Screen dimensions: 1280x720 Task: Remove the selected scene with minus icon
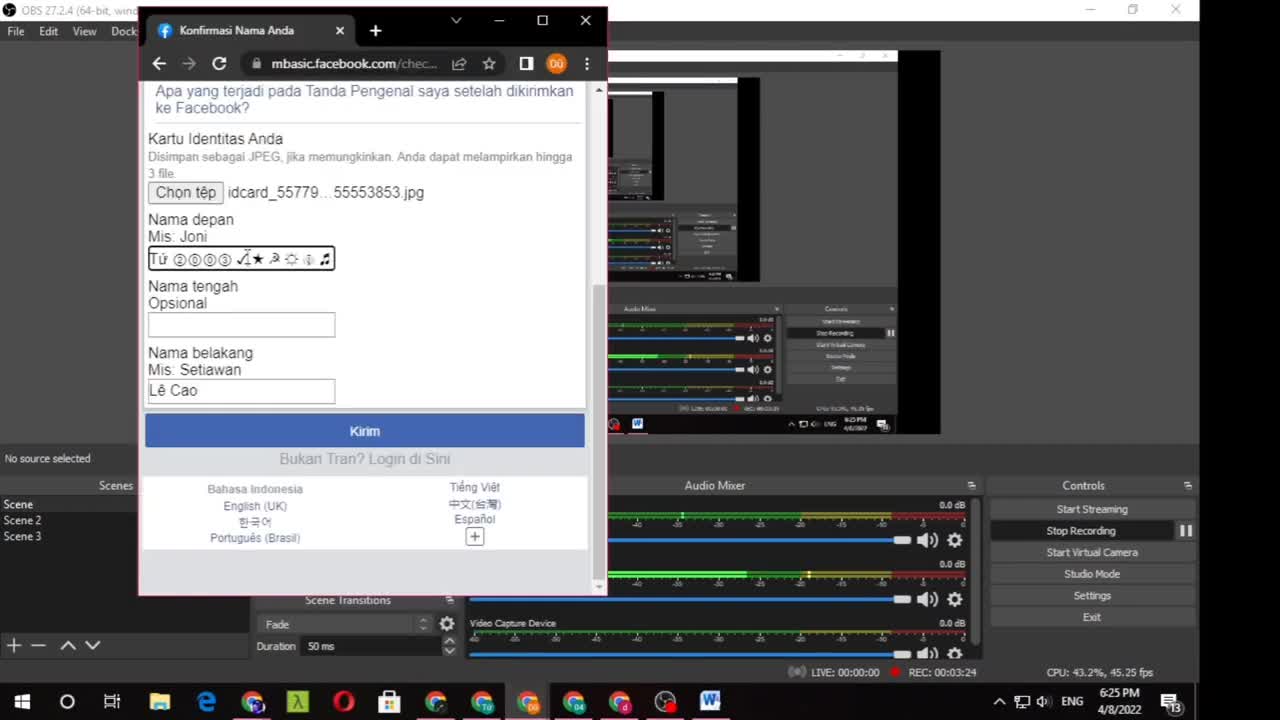point(38,645)
